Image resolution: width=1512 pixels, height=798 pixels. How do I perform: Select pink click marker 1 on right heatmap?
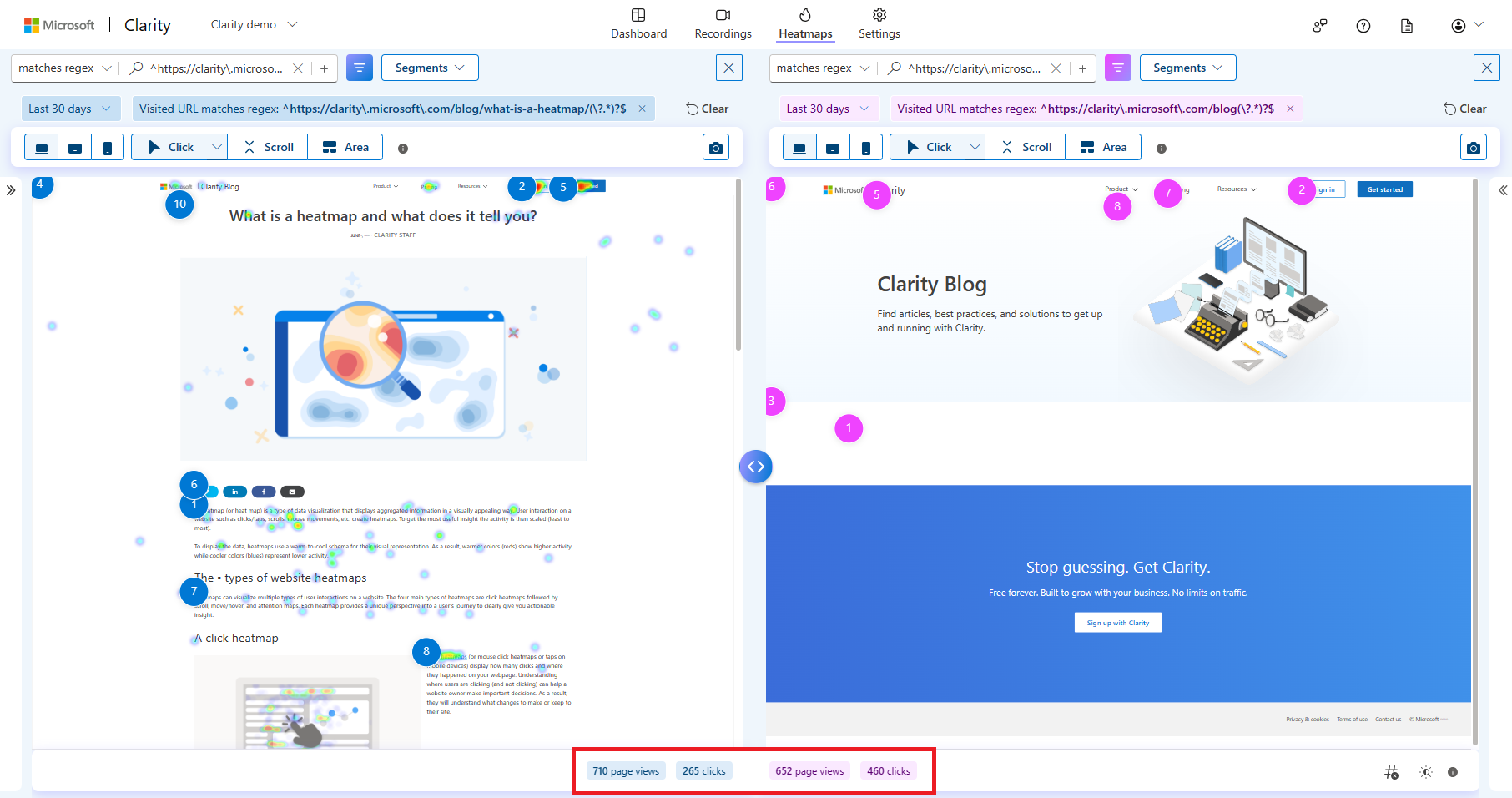pos(849,428)
